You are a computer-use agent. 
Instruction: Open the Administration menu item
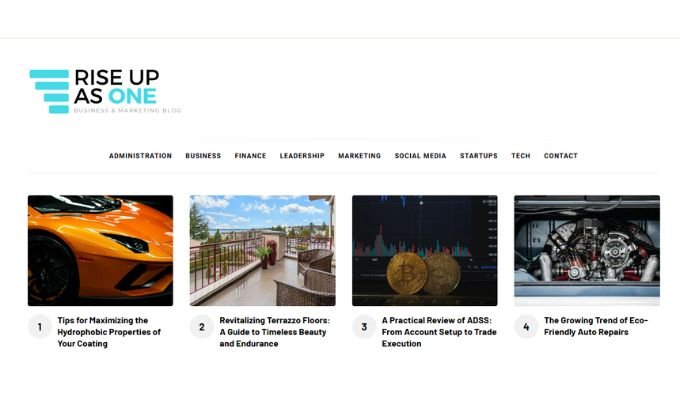tap(141, 156)
